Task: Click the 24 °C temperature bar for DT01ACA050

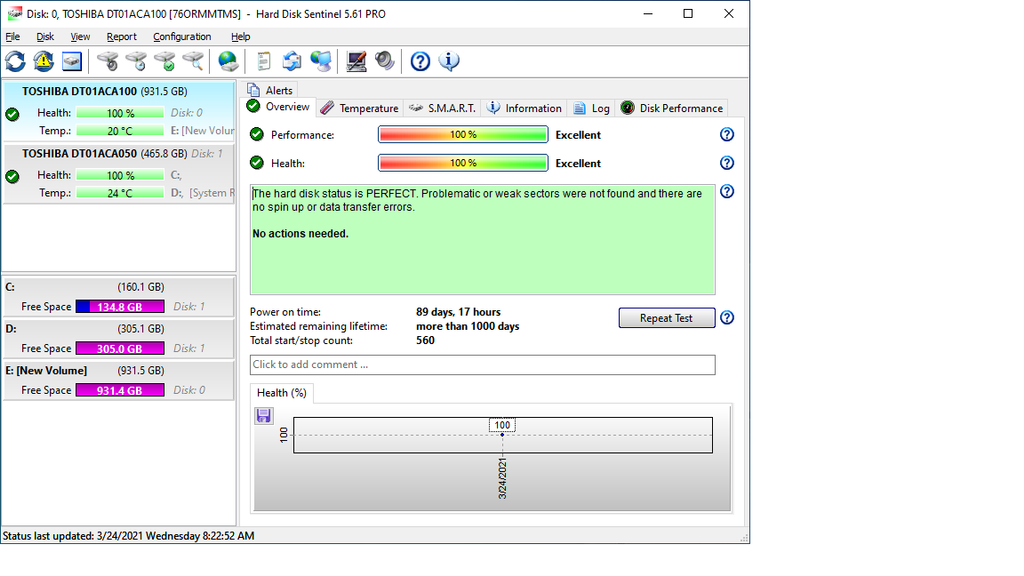Action: click(x=120, y=193)
